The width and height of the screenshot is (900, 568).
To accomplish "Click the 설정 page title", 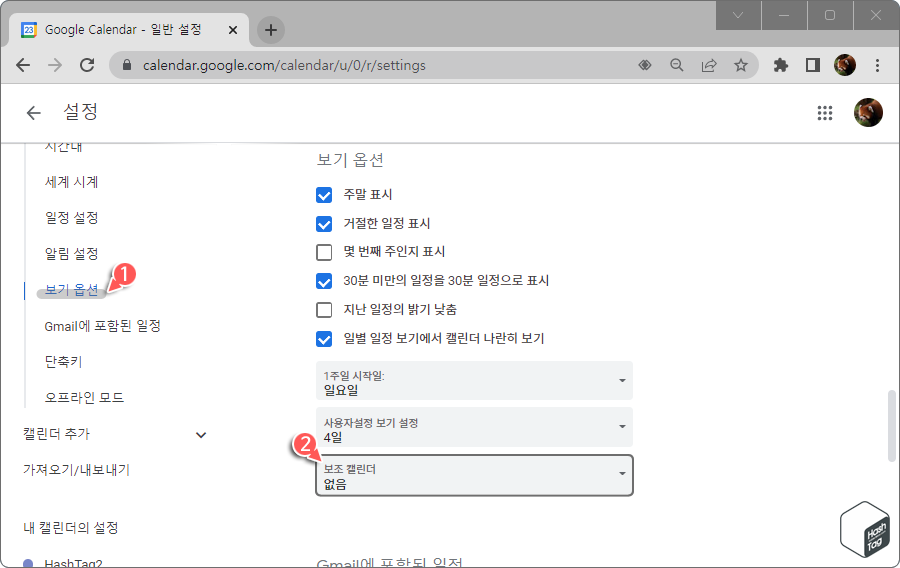I will [80, 111].
